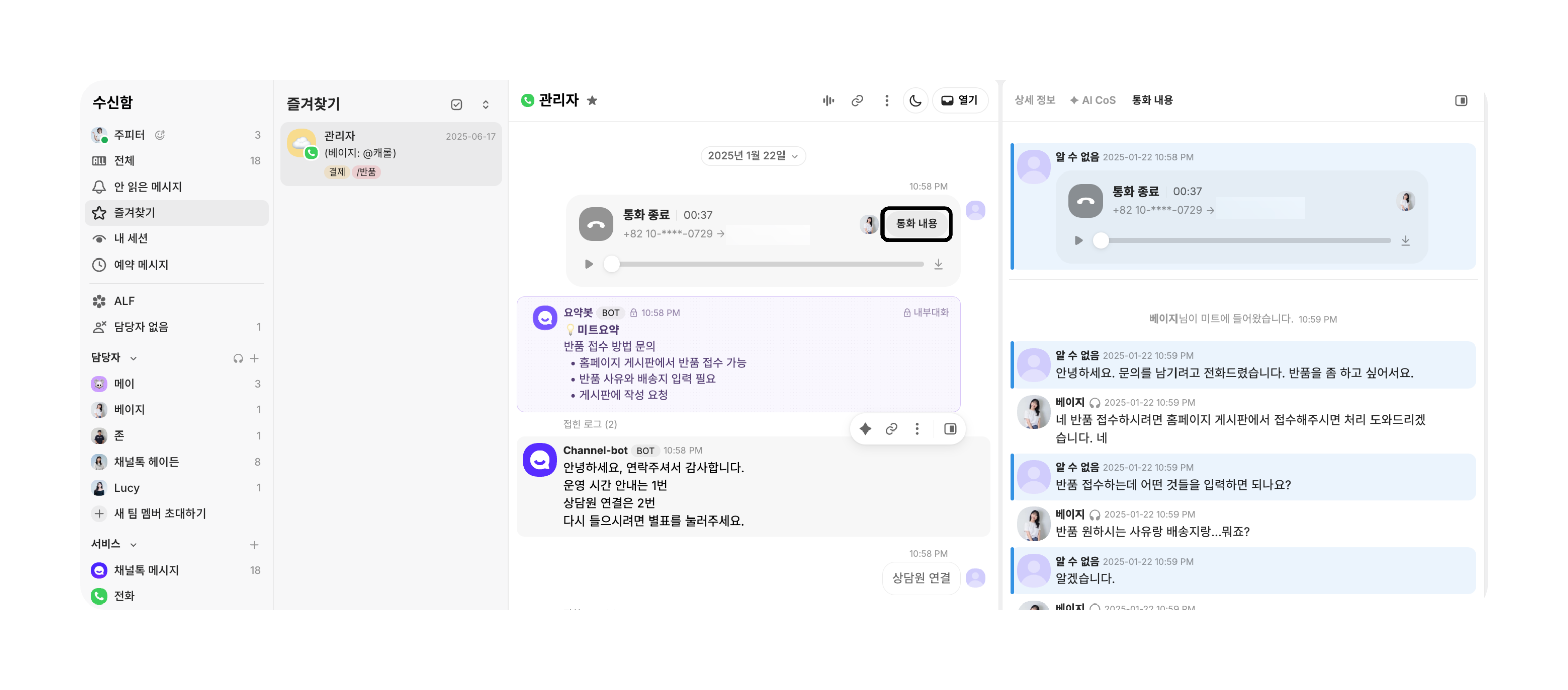This screenshot has width=1568, height=690.
Task: Open the chat header more options menu
Action: (x=886, y=101)
